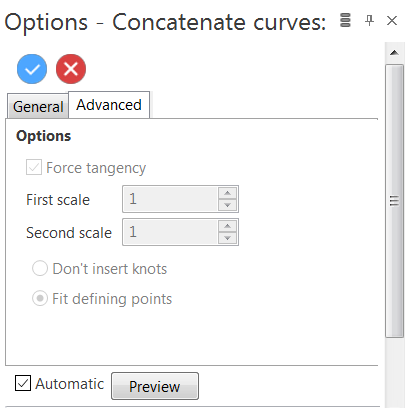Increase the First scale value
Screen dimensions: 405x408
point(227,193)
